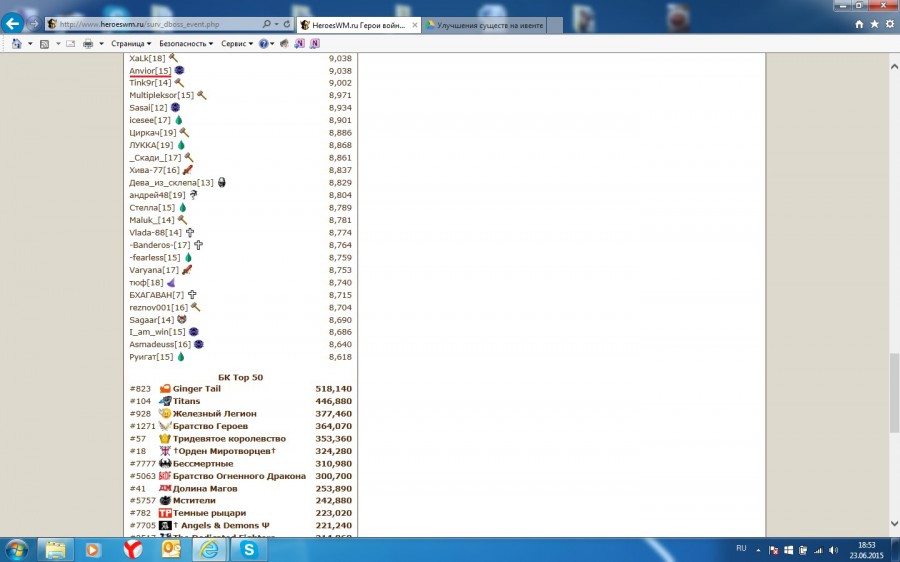Click the RSS feeds icon
The image size is (900, 562).
[44, 44]
